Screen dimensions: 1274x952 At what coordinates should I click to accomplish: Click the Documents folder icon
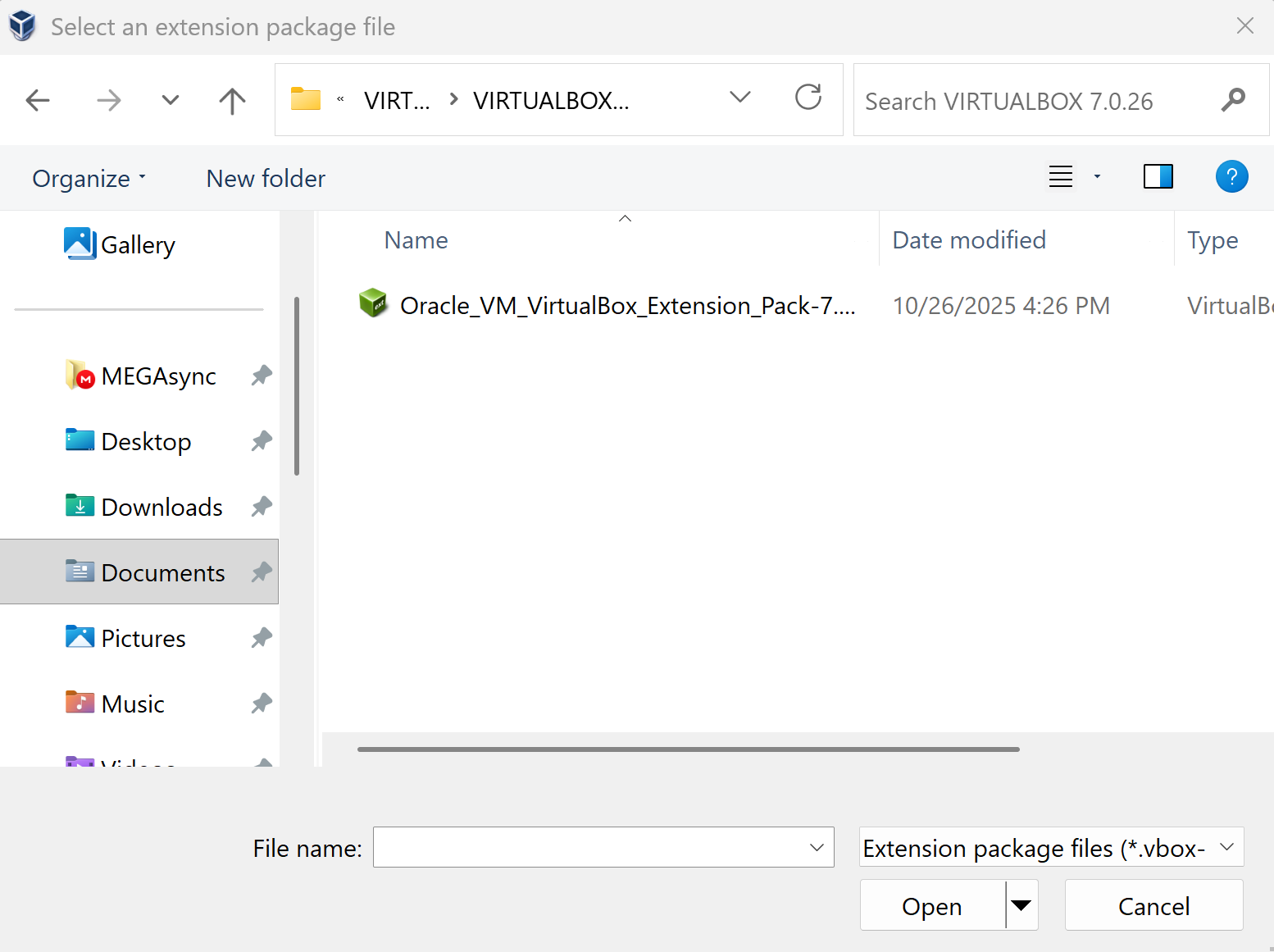(80, 571)
